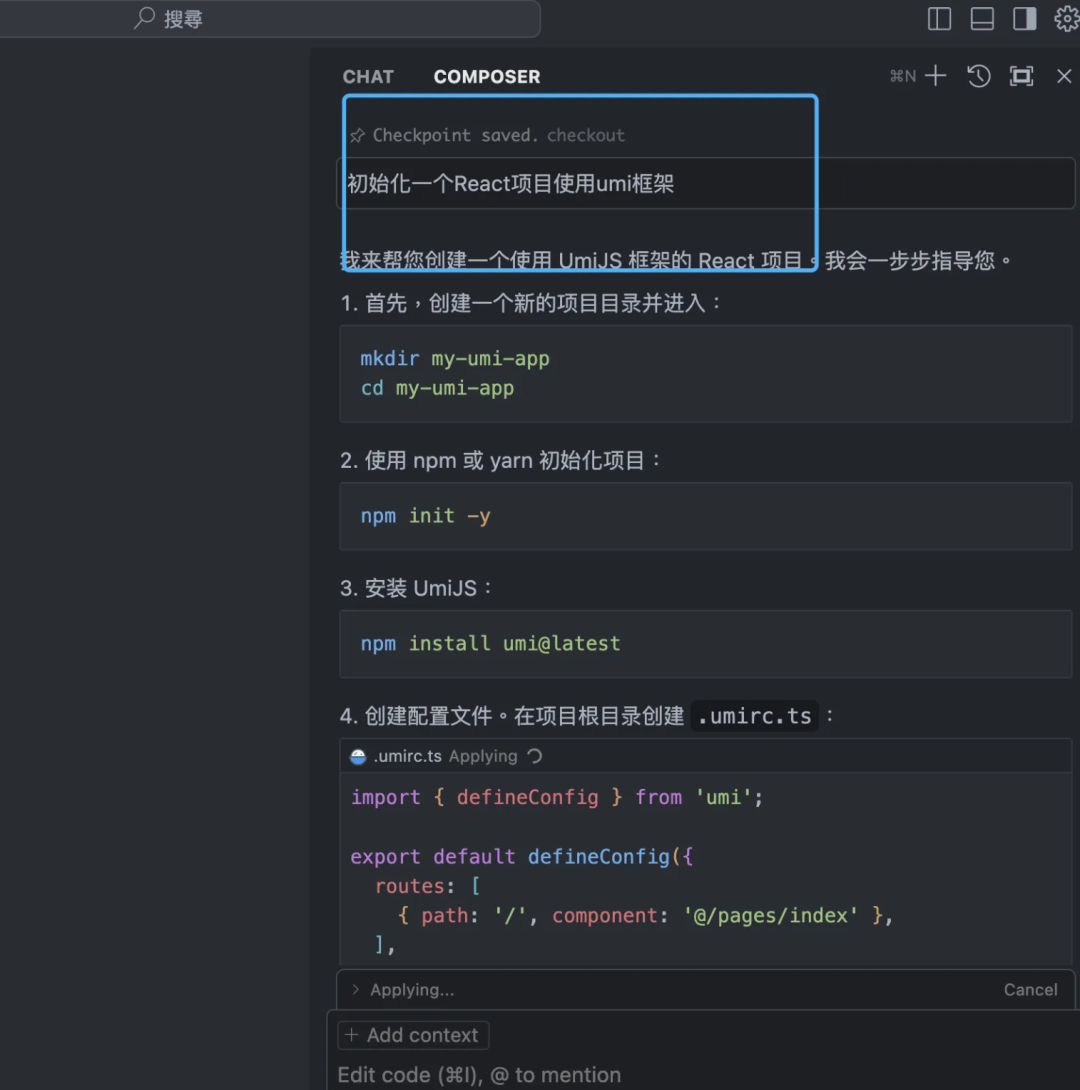Viewport: 1080px width, 1090px height.
Task: Click the 搜尋 search bar
Action: (x=270, y=19)
